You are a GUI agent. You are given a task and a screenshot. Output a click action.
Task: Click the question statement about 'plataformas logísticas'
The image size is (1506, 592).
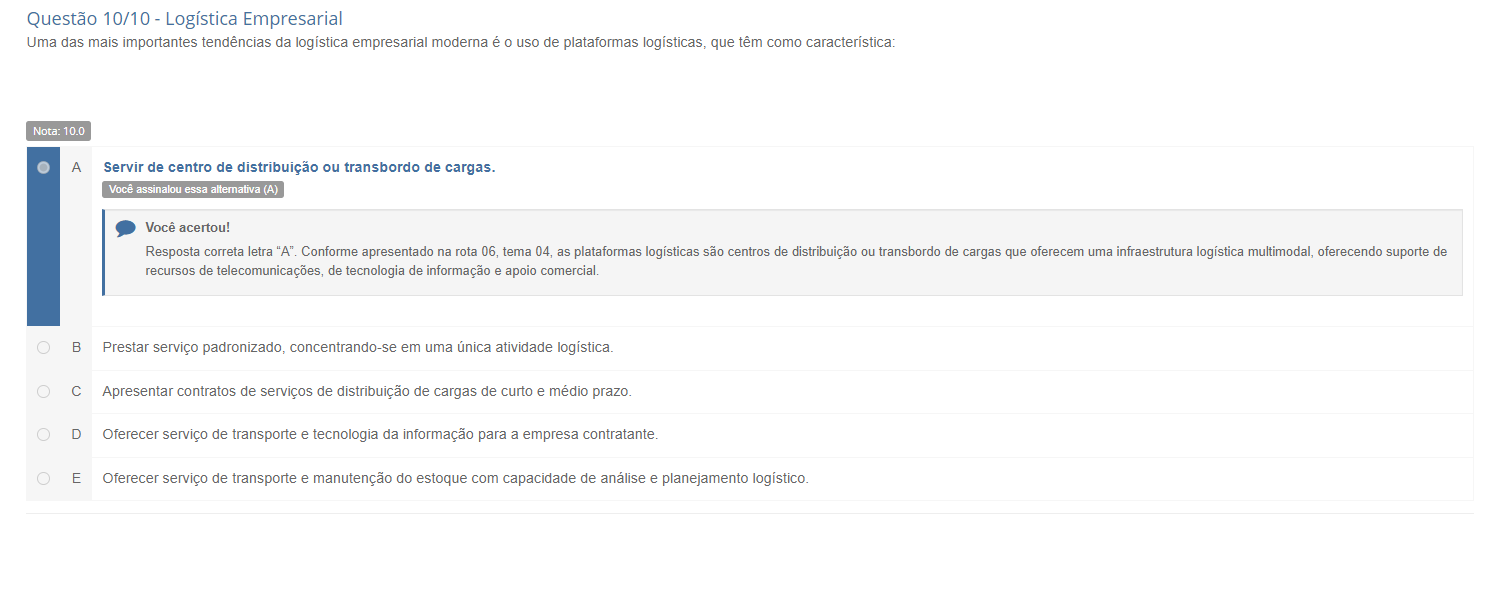(x=460, y=43)
